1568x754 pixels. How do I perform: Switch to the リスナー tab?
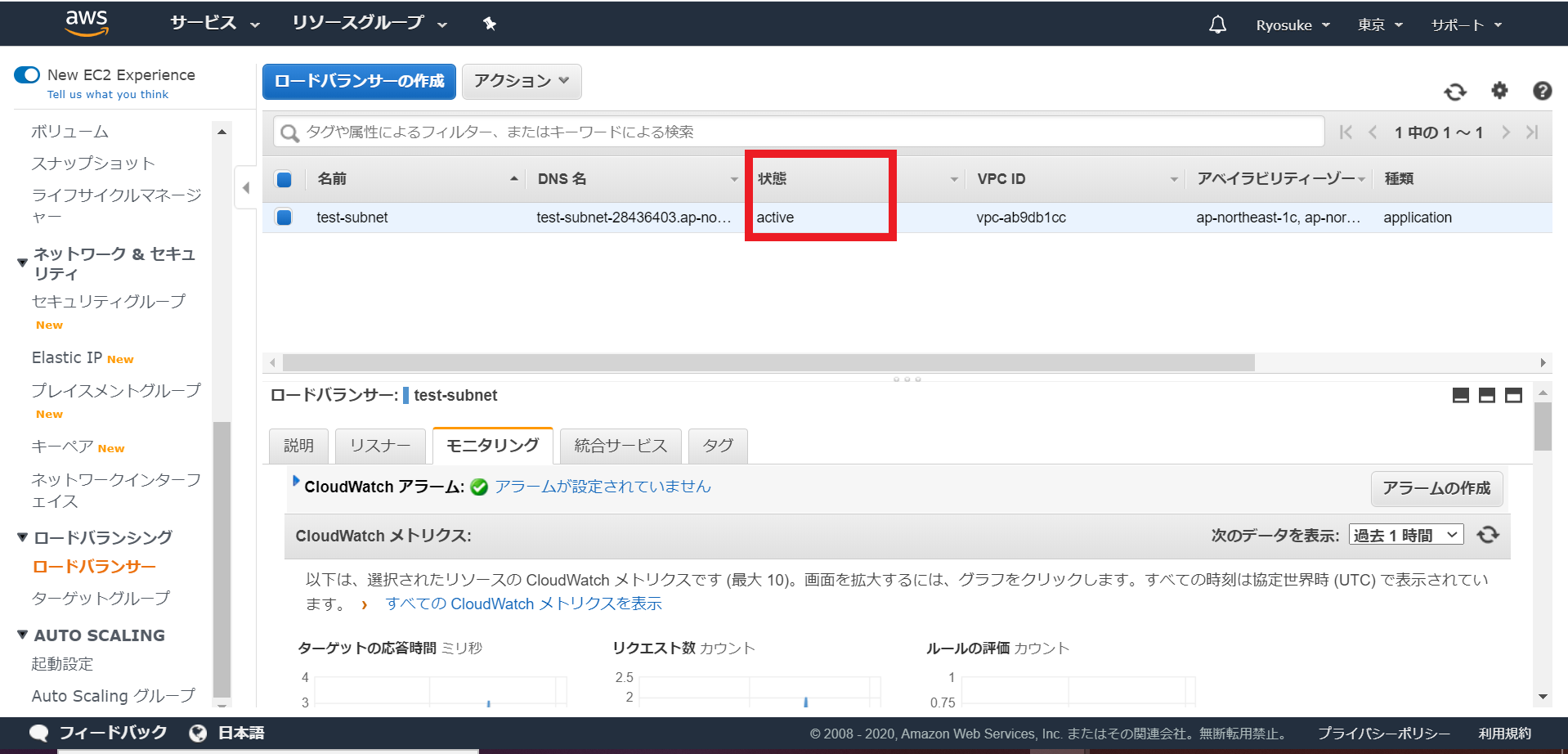380,447
